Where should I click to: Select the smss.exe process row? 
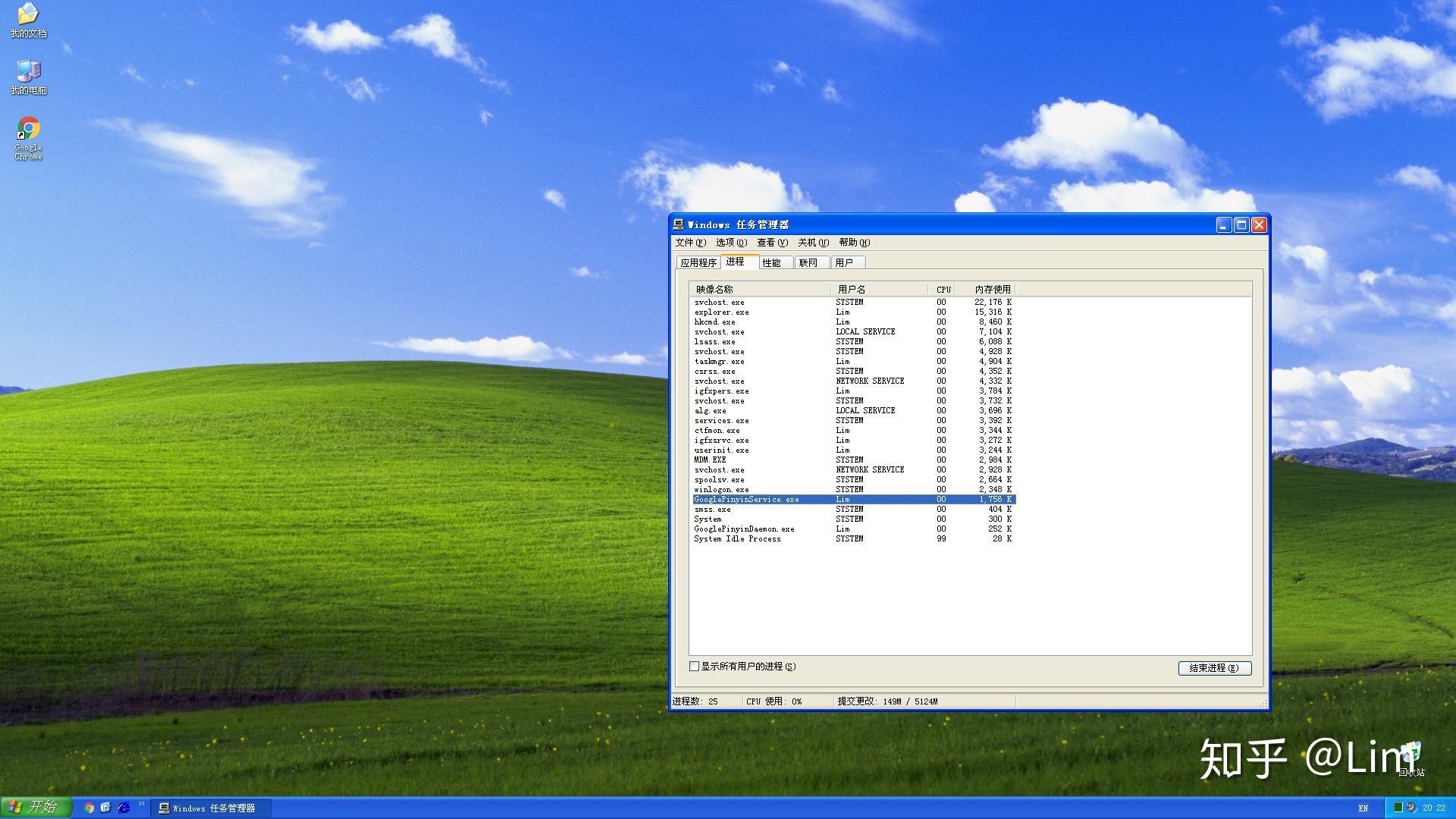coord(853,510)
